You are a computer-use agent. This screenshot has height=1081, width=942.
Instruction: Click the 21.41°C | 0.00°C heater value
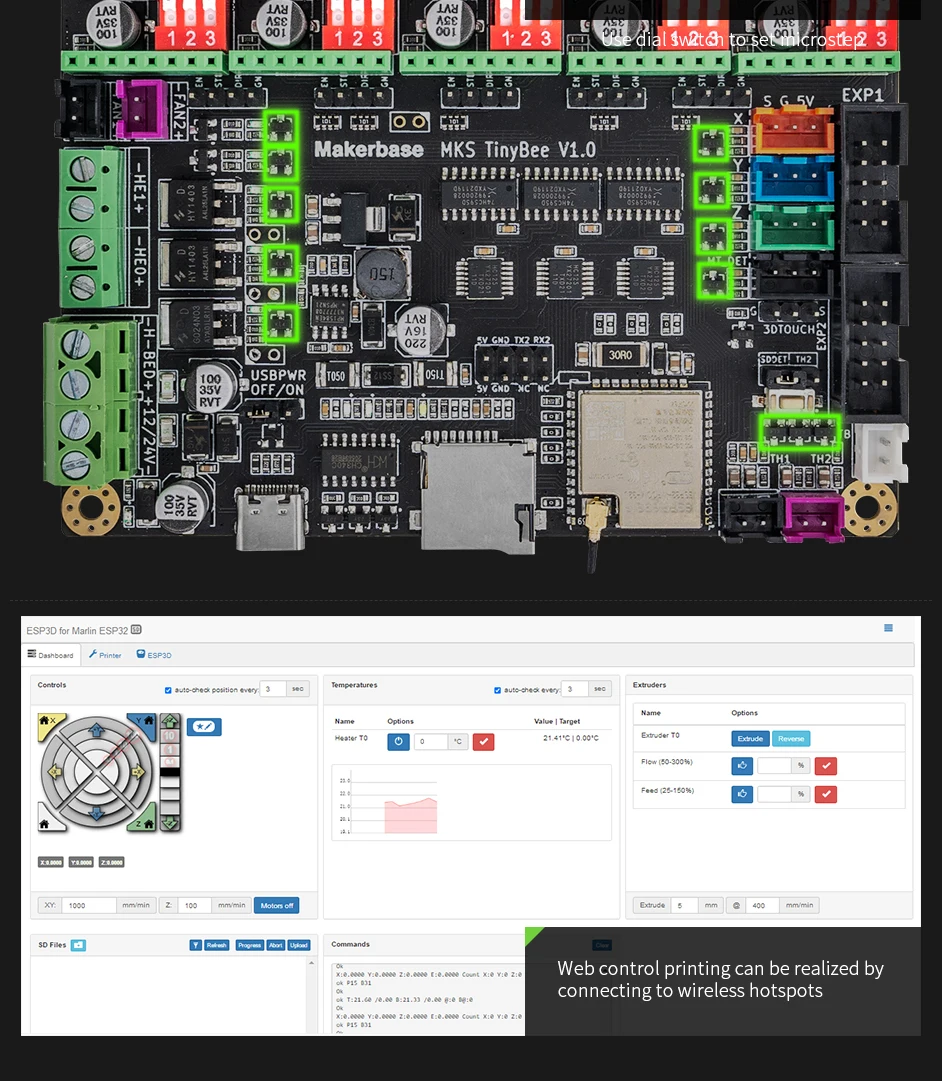point(570,738)
